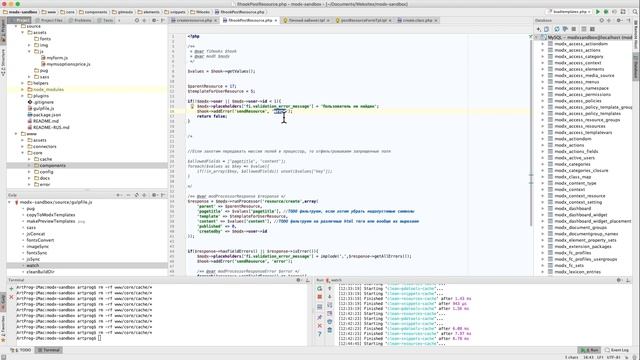Screen dimensions: 640x360
Task: Click the terminal command prompt line
Action: pyautogui.click(x=58, y=338)
